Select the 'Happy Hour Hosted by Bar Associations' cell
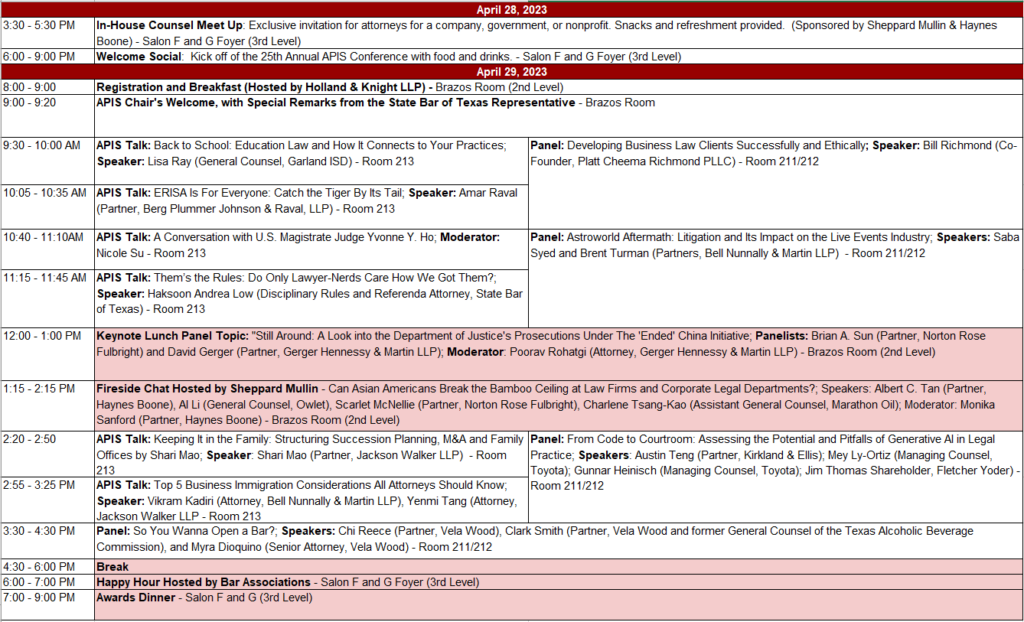Viewport: 1024px width, 622px height. (559, 582)
